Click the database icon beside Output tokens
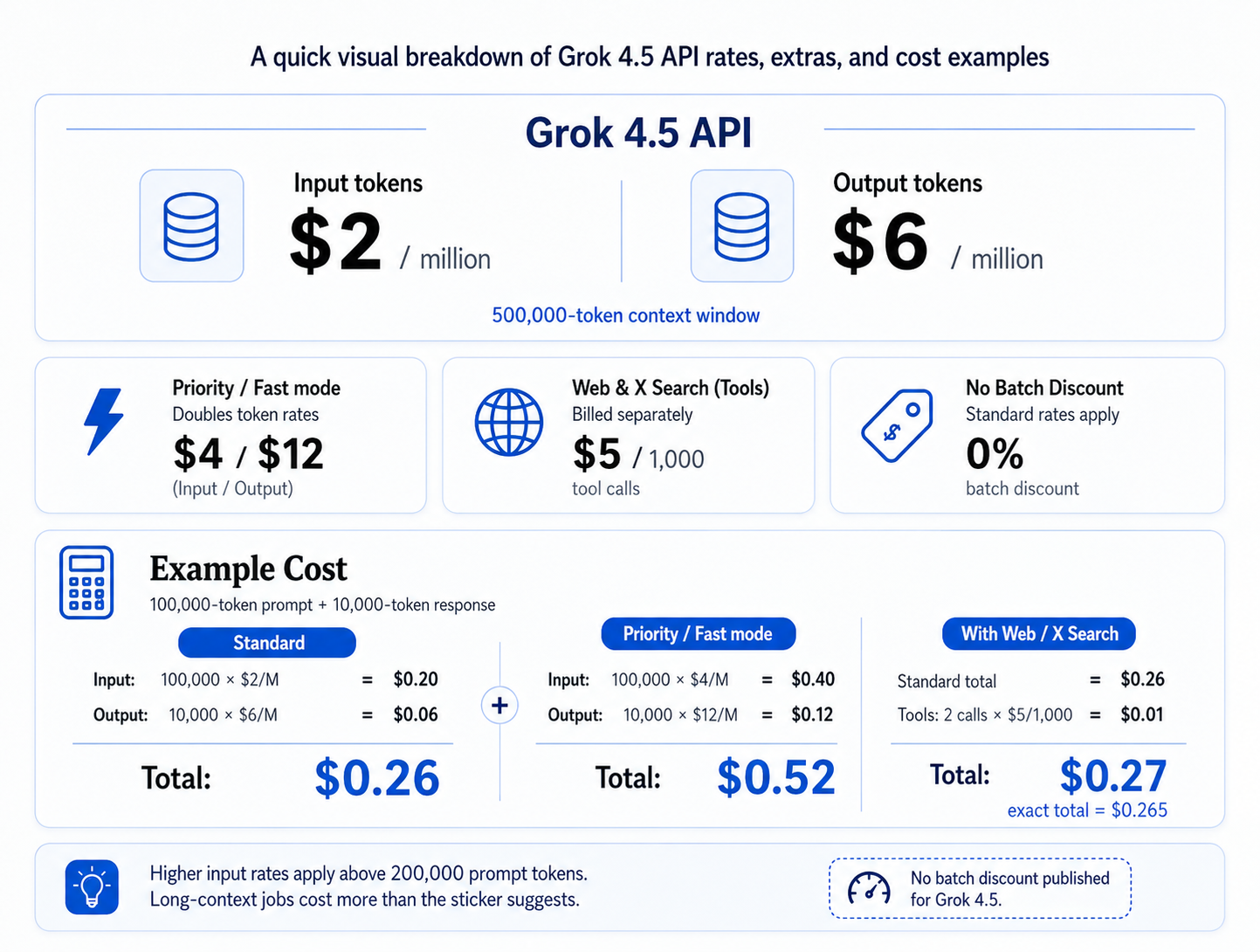Screen dimensions: 1260x952 (742, 226)
